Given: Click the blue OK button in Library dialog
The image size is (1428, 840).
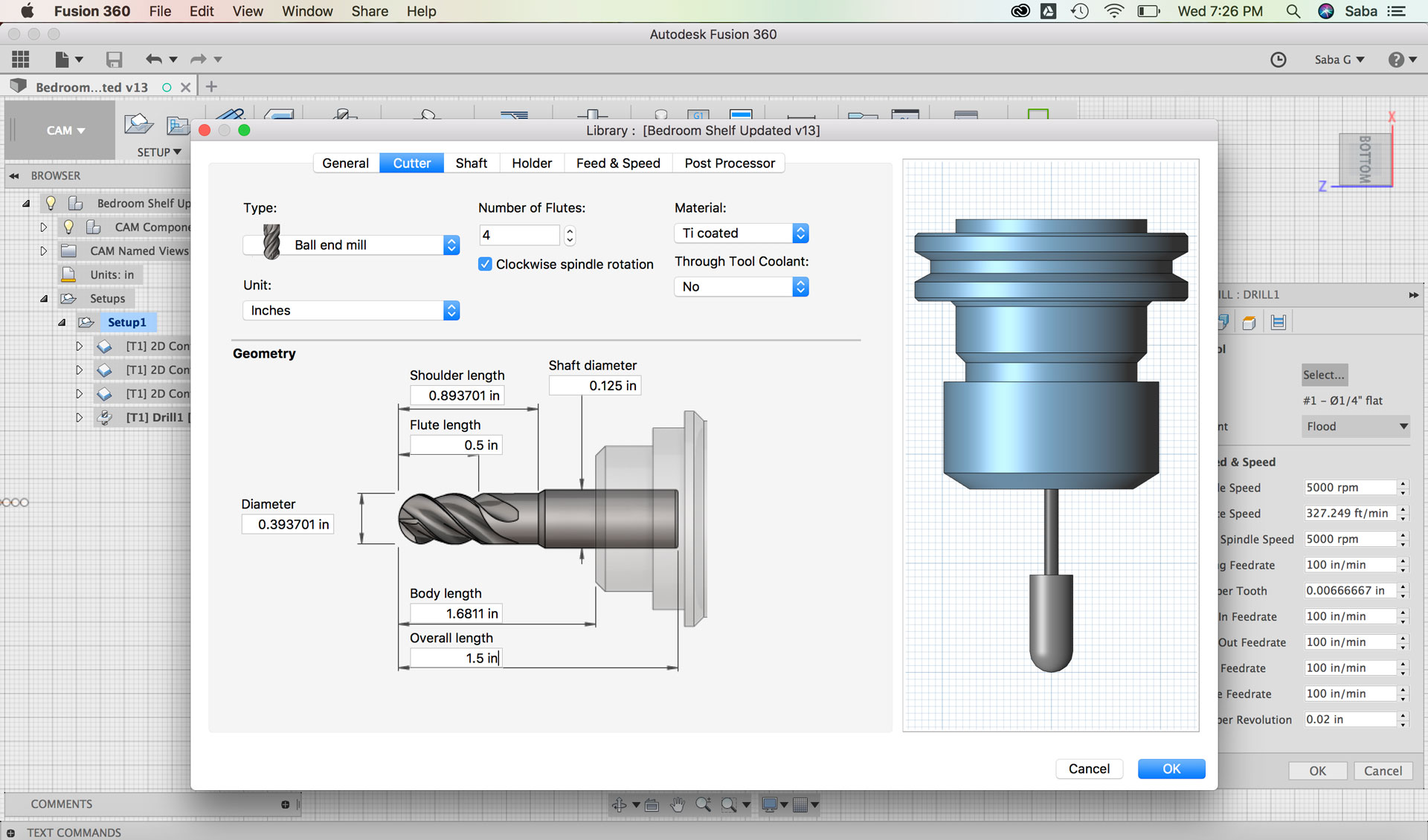Looking at the screenshot, I should tap(1171, 769).
